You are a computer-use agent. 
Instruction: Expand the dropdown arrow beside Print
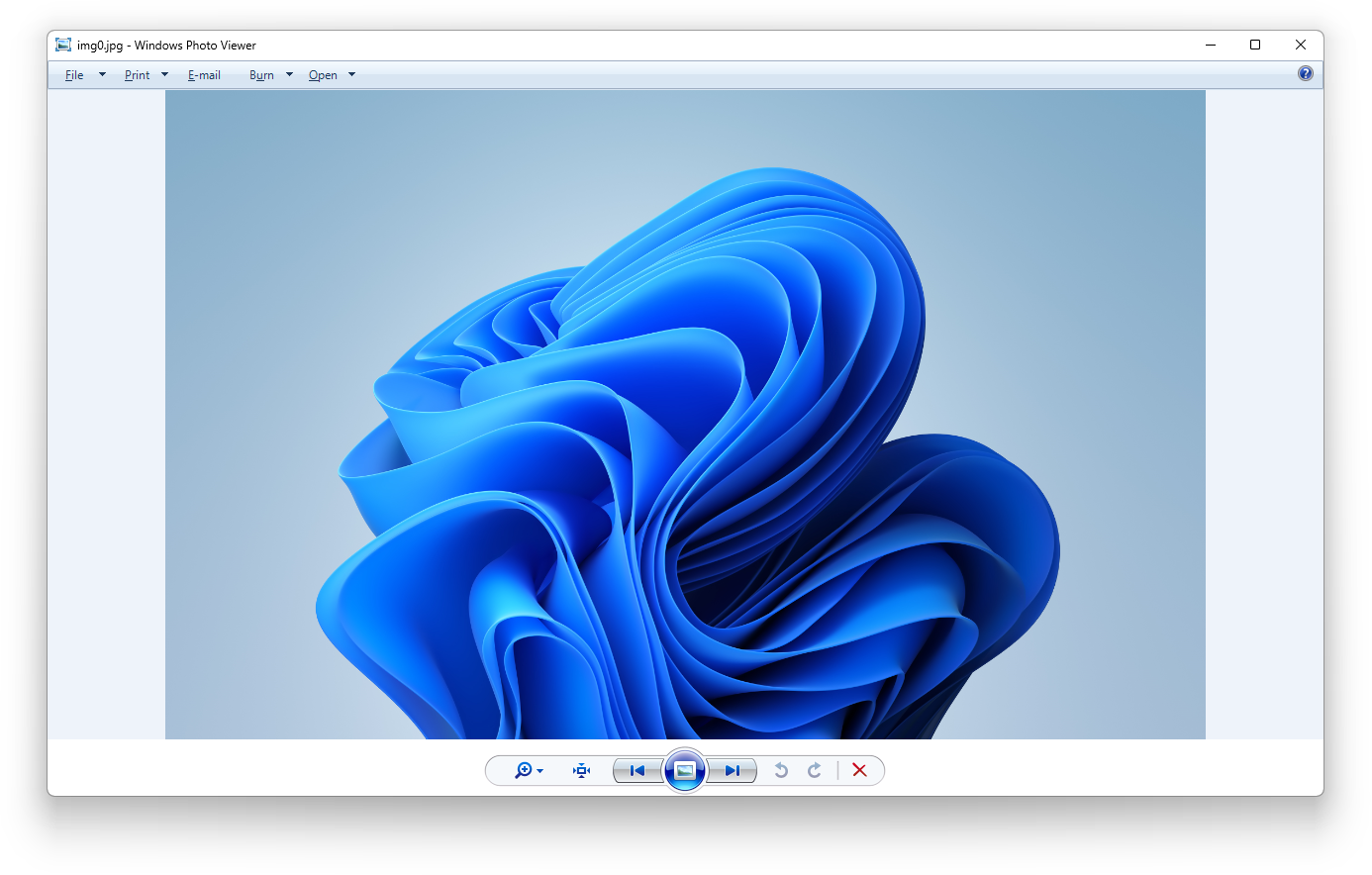164,75
